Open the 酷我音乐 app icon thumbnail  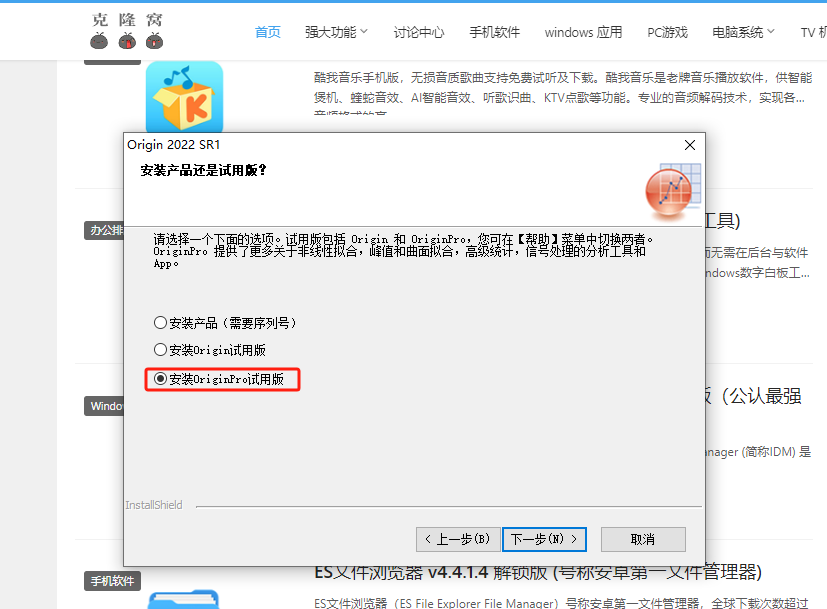pos(184,96)
